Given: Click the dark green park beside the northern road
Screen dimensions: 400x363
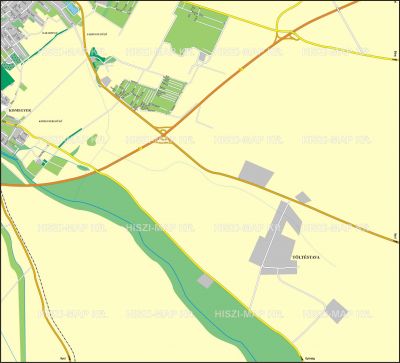Looking at the screenshot, I should pyautogui.click(x=100, y=56).
